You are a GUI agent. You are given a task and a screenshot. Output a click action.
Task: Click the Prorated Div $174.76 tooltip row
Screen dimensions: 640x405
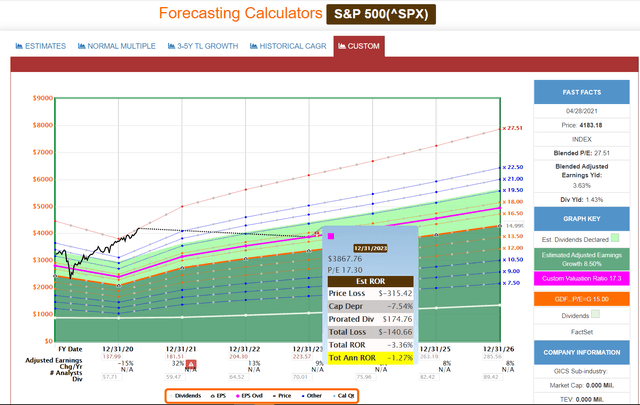click(371, 319)
